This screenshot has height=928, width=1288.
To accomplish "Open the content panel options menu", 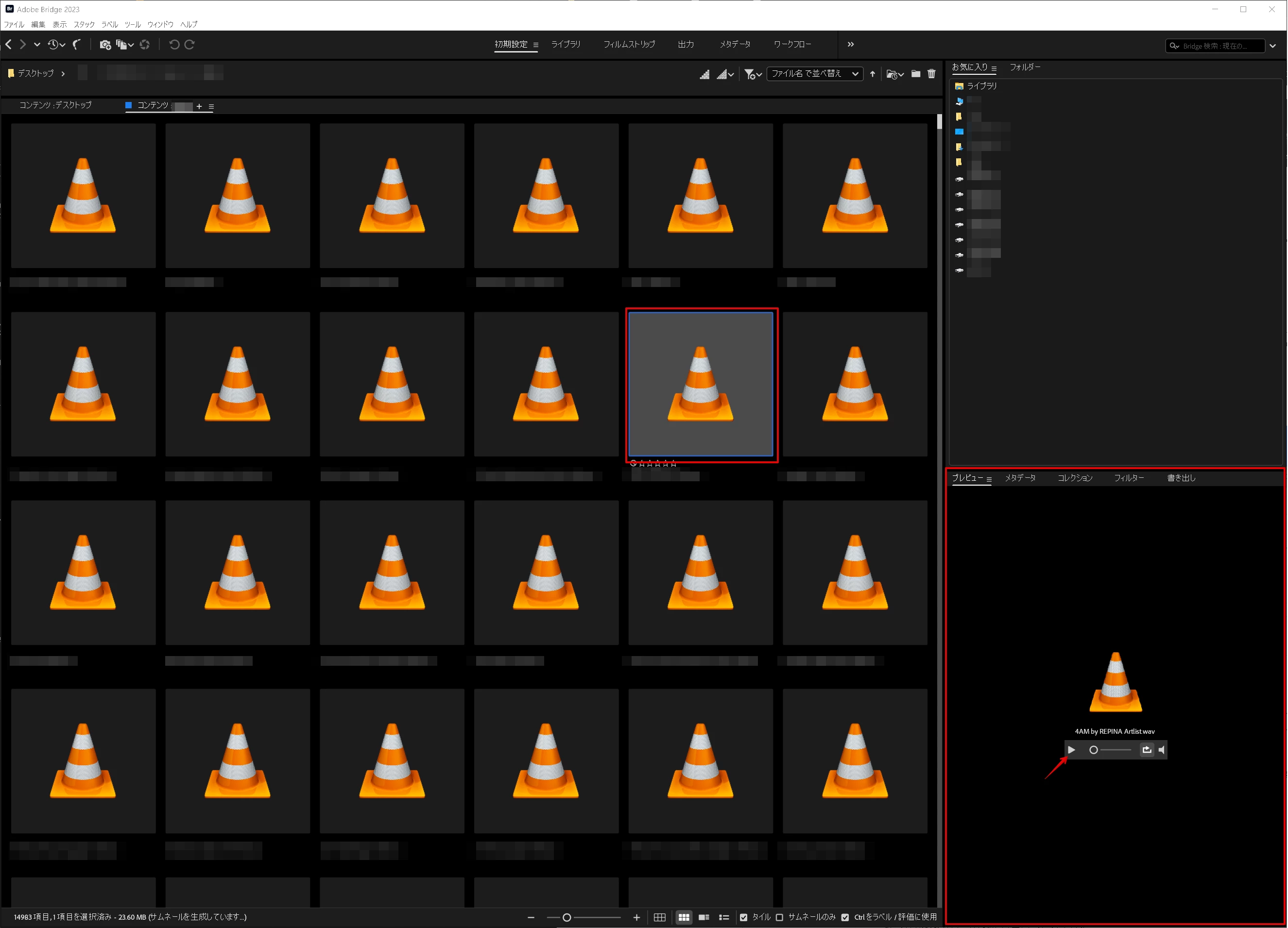I will 211,106.
